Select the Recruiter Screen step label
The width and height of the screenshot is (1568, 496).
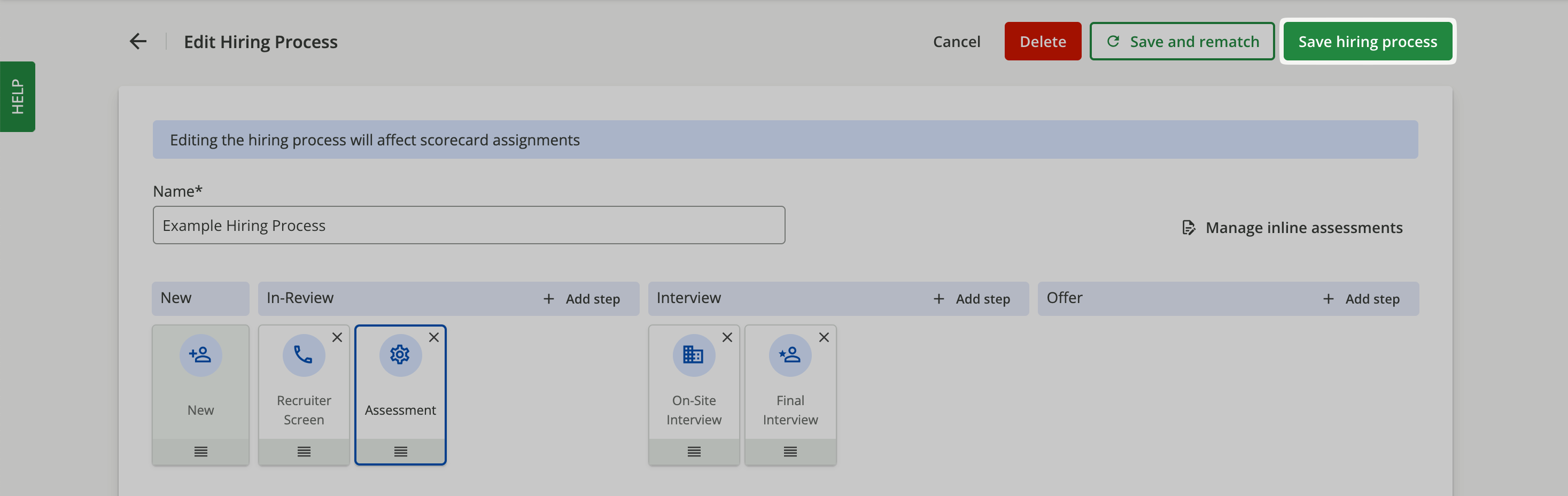tap(304, 410)
